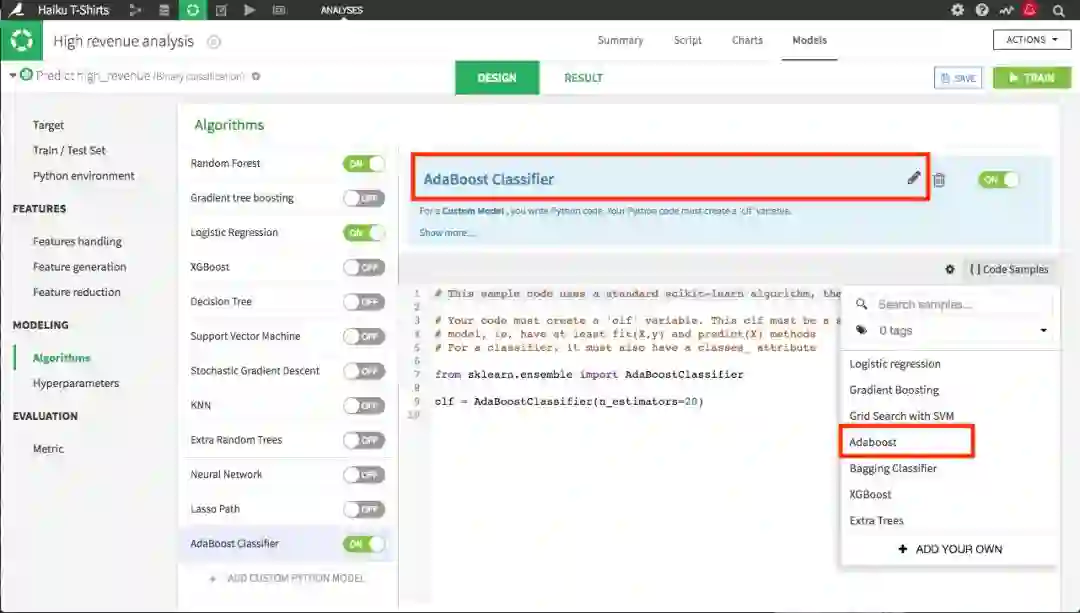Image resolution: width=1080 pixels, height=613 pixels.
Task: Enable Stochastic Gradient Descent switch
Action: click(364, 371)
